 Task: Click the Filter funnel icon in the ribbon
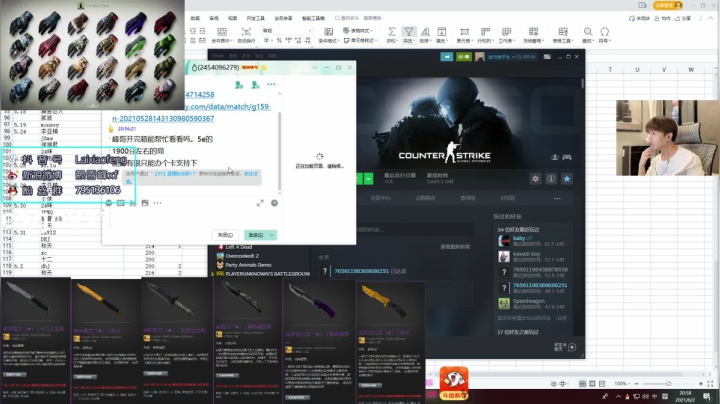pos(408,32)
